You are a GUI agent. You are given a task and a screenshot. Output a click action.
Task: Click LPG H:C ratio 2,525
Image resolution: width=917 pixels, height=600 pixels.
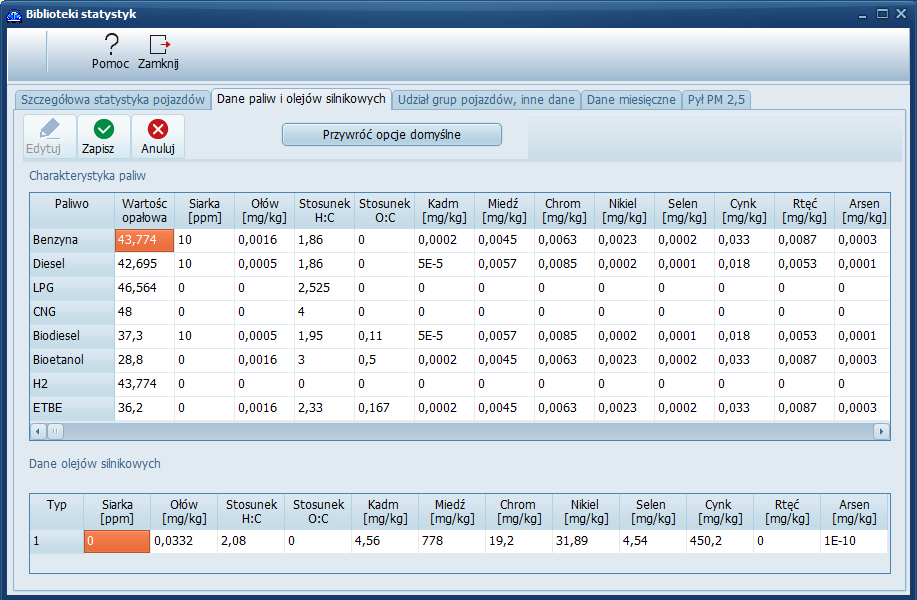coord(325,288)
